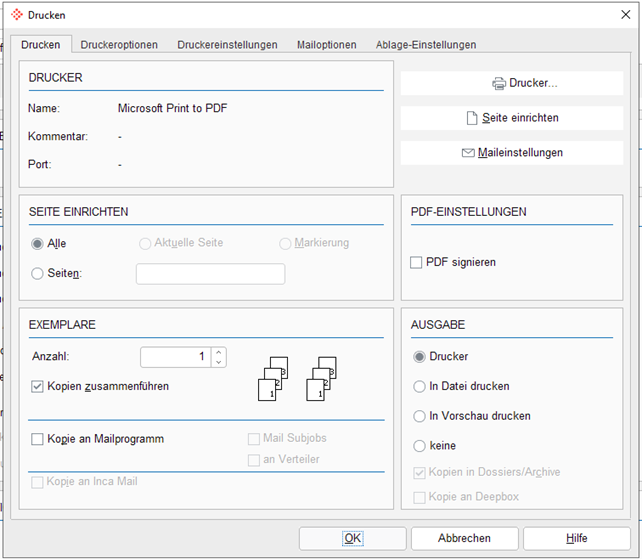This screenshot has width=642, height=559.
Task: Tick the Kopie an Inca Mail checkbox
Action: click(37, 482)
